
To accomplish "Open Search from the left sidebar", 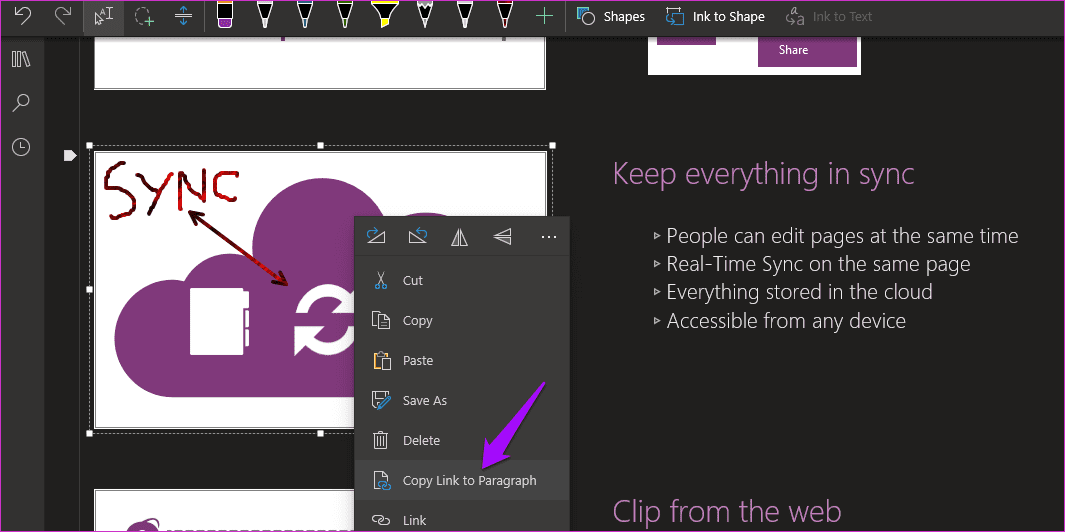I will [21, 103].
